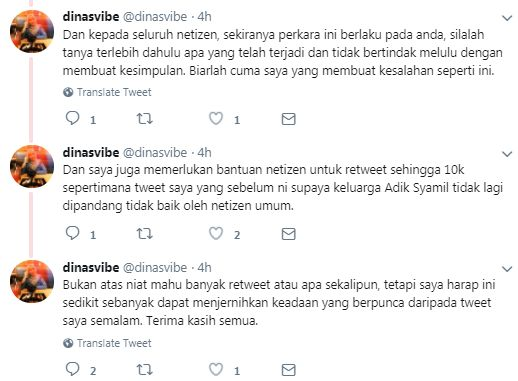This screenshot has width=518, height=381.
Task: Like the first tweet with heart icon
Action: pyautogui.click(x=216, y=119)
